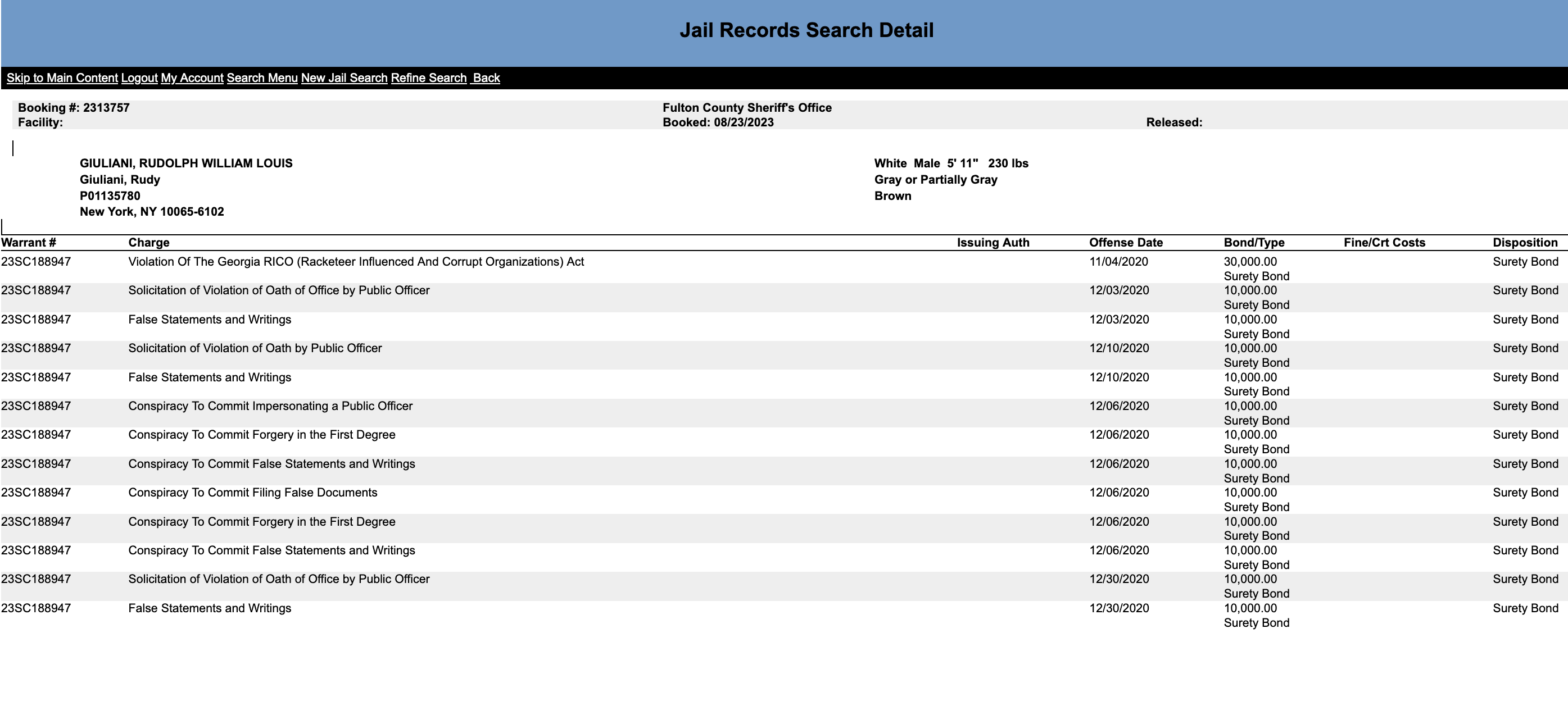
Task: Click the Offense Date column header
Action: [1126, 243]
